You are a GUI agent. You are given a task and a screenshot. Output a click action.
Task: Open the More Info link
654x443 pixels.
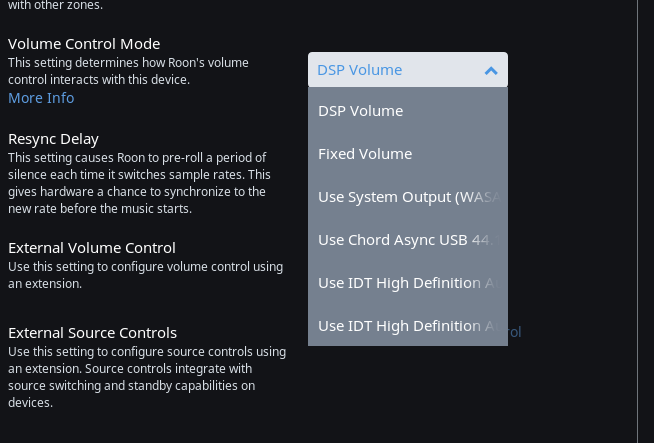tap(41, 98)
